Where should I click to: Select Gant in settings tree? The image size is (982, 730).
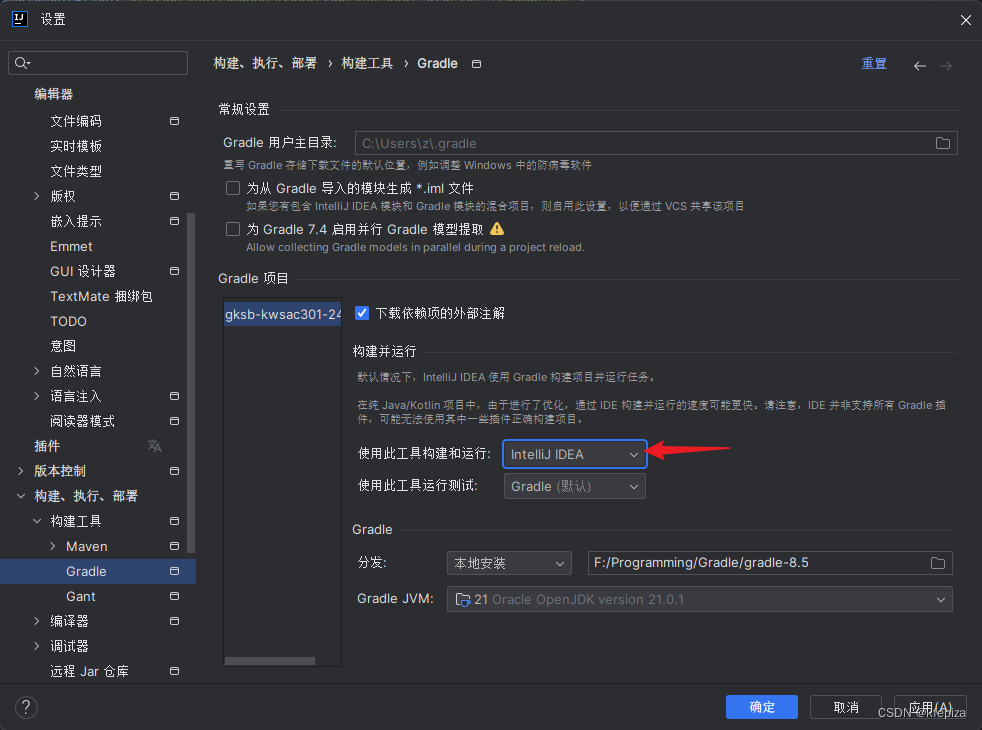[81, 596]
